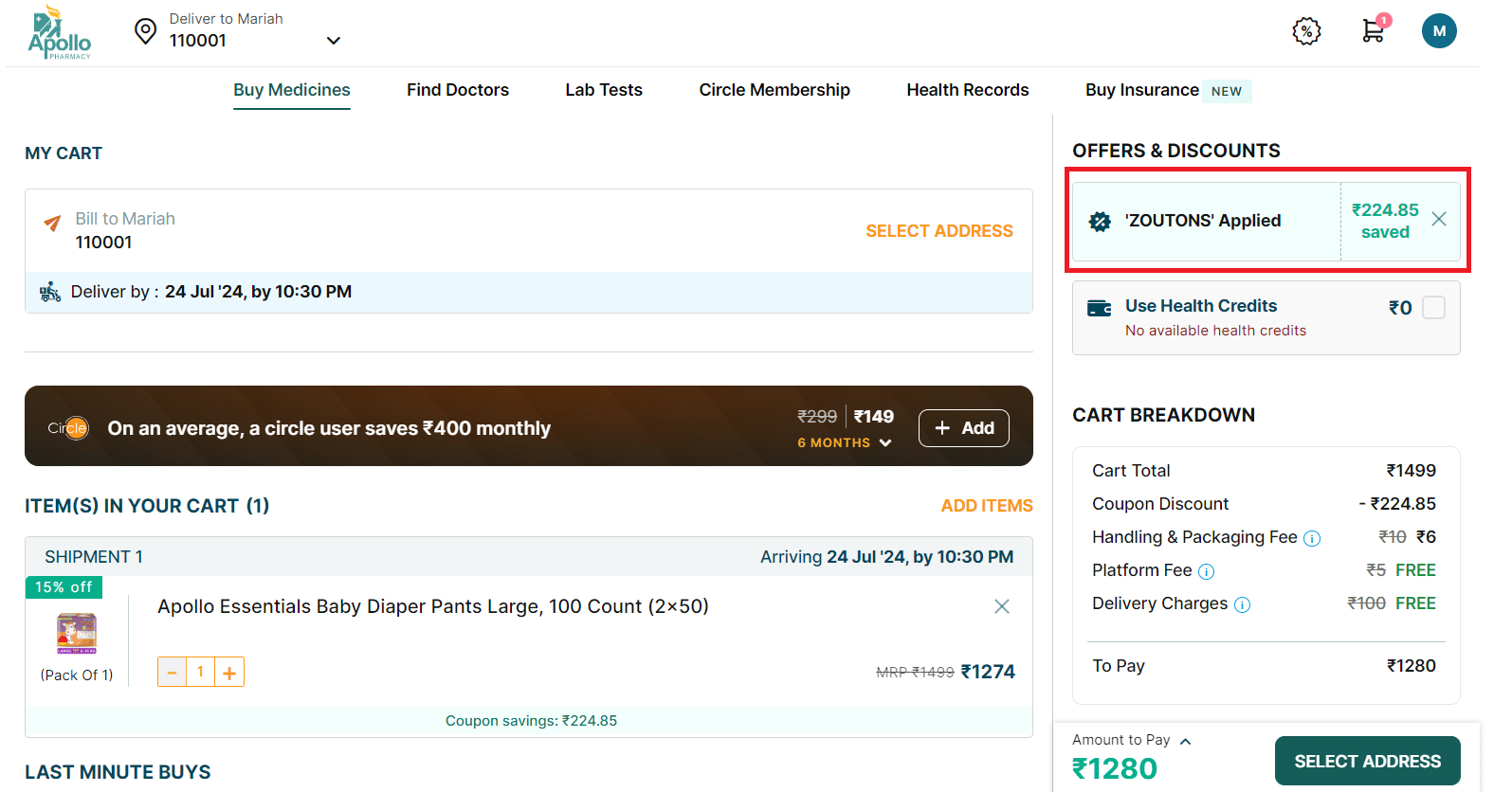Viewport: 1512px width, 792px height.
Task: Open the shopping cart icon
Action: point(1373,30)
